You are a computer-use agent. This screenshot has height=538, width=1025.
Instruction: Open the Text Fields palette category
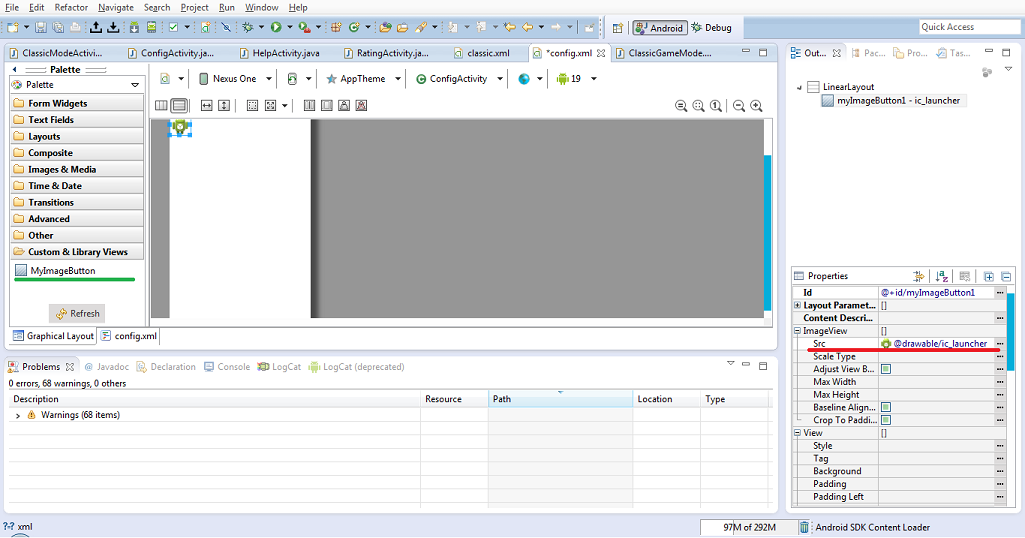tap(77, 120)
